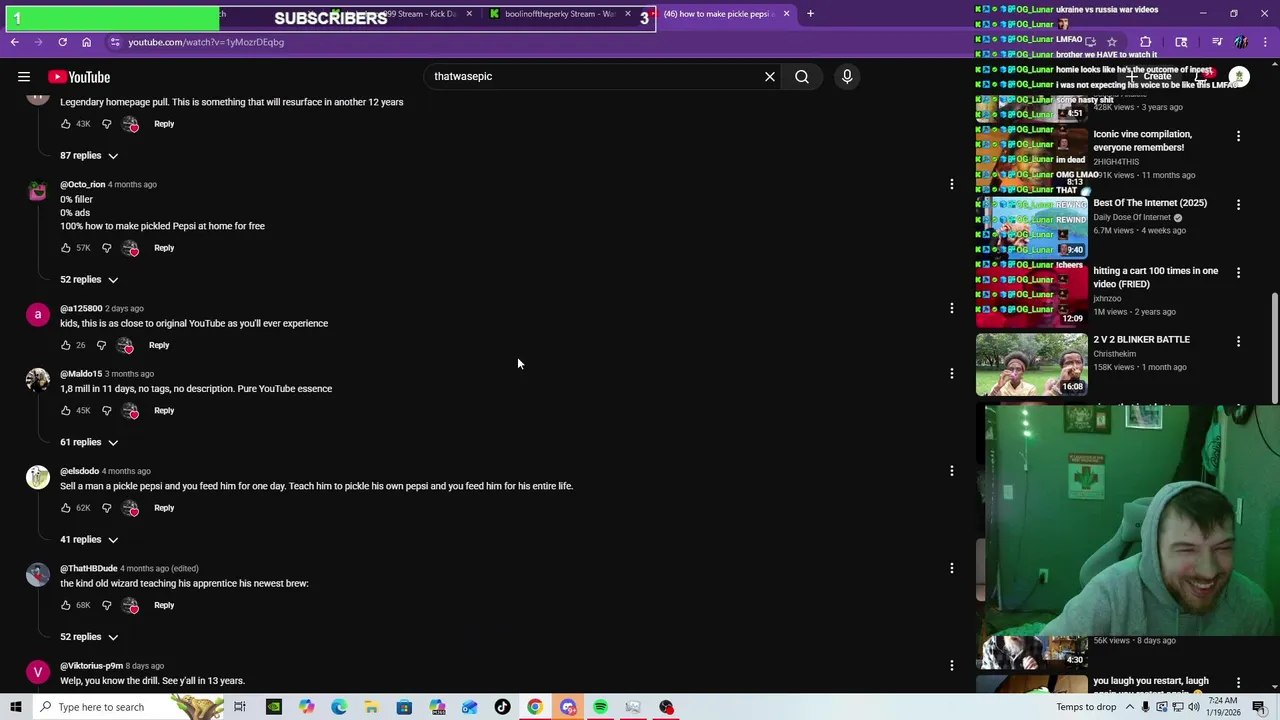Close the boolinofftheperky Stream tab
Image resolution: width=1280 pixels, height=720 pixels.
[628, 14]
